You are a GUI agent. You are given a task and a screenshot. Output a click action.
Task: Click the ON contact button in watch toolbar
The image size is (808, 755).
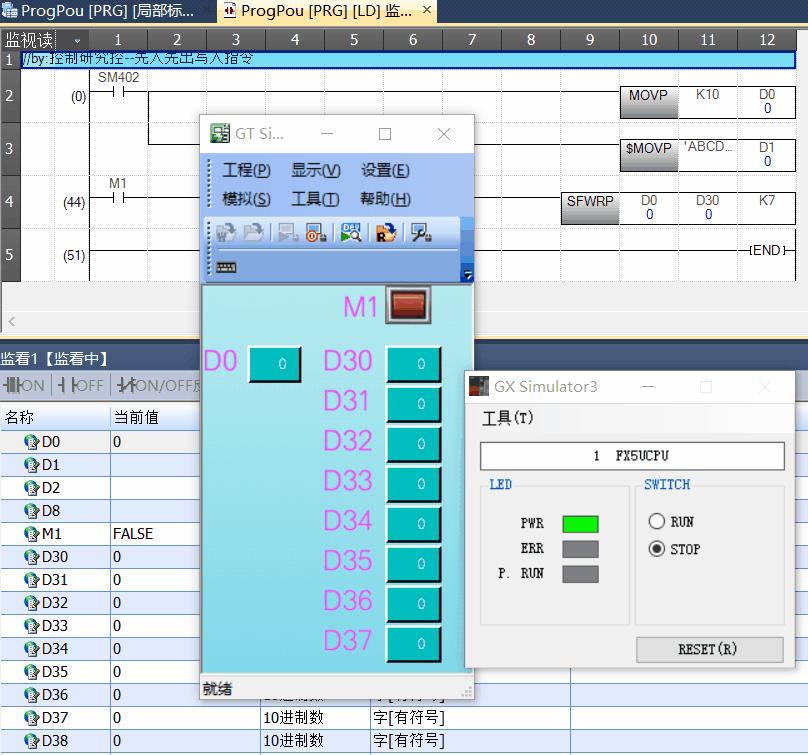24,385
